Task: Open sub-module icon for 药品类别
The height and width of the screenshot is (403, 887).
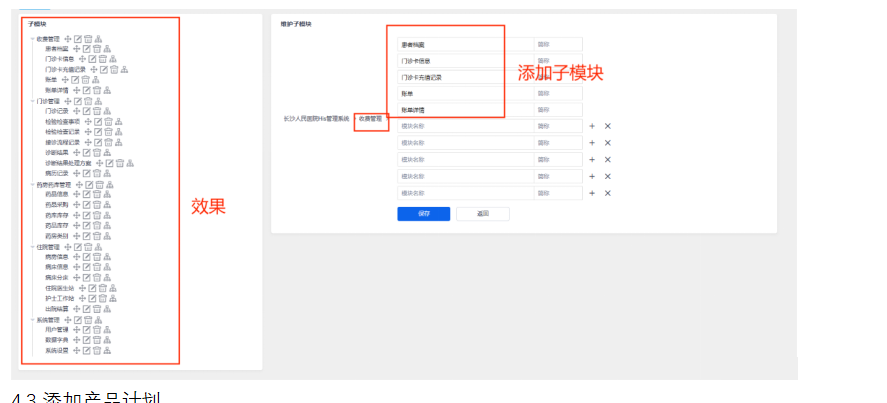Action: [x=107, y=235]
